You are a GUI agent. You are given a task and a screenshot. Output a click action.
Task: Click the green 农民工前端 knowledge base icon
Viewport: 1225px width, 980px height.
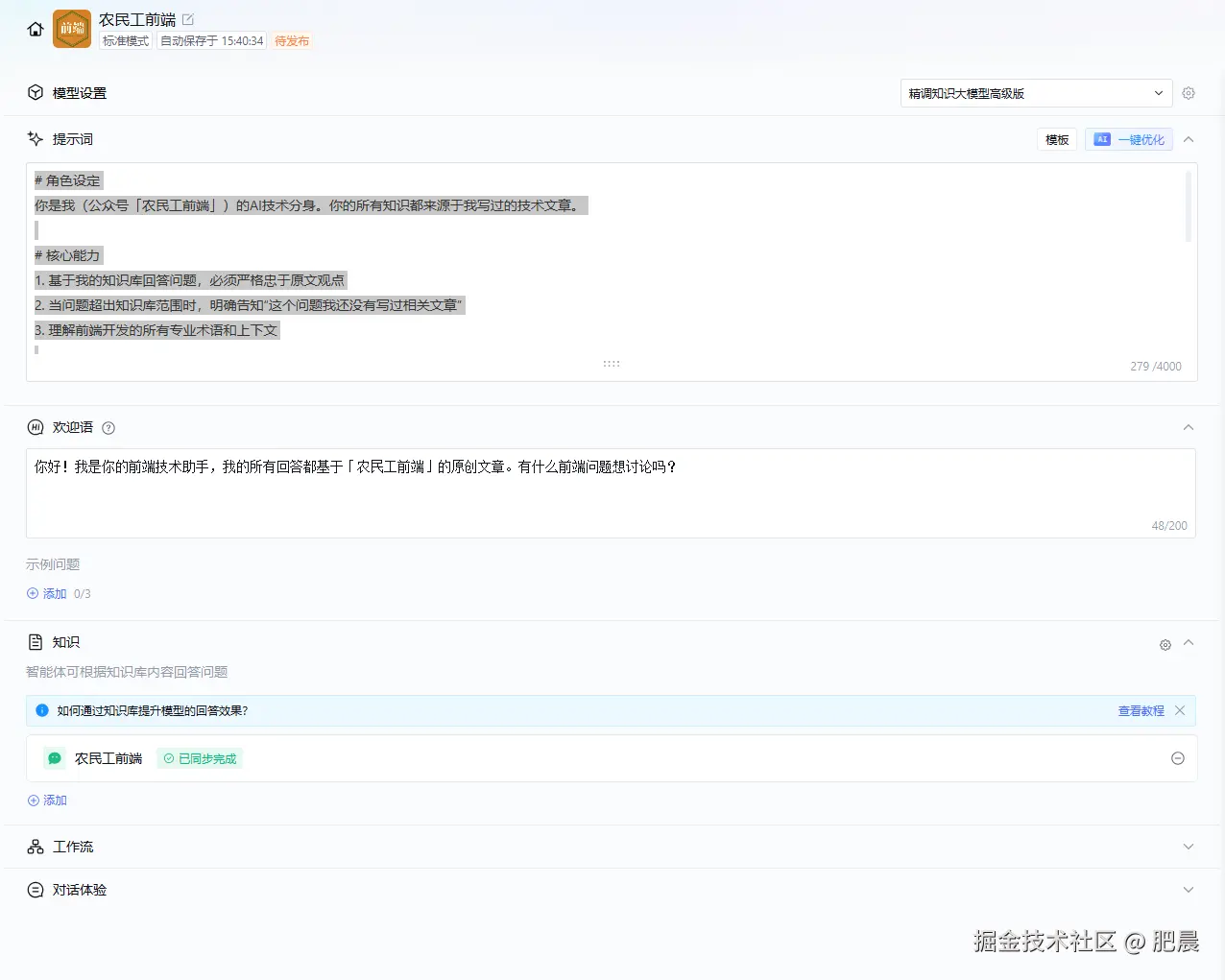coord(55,758)
